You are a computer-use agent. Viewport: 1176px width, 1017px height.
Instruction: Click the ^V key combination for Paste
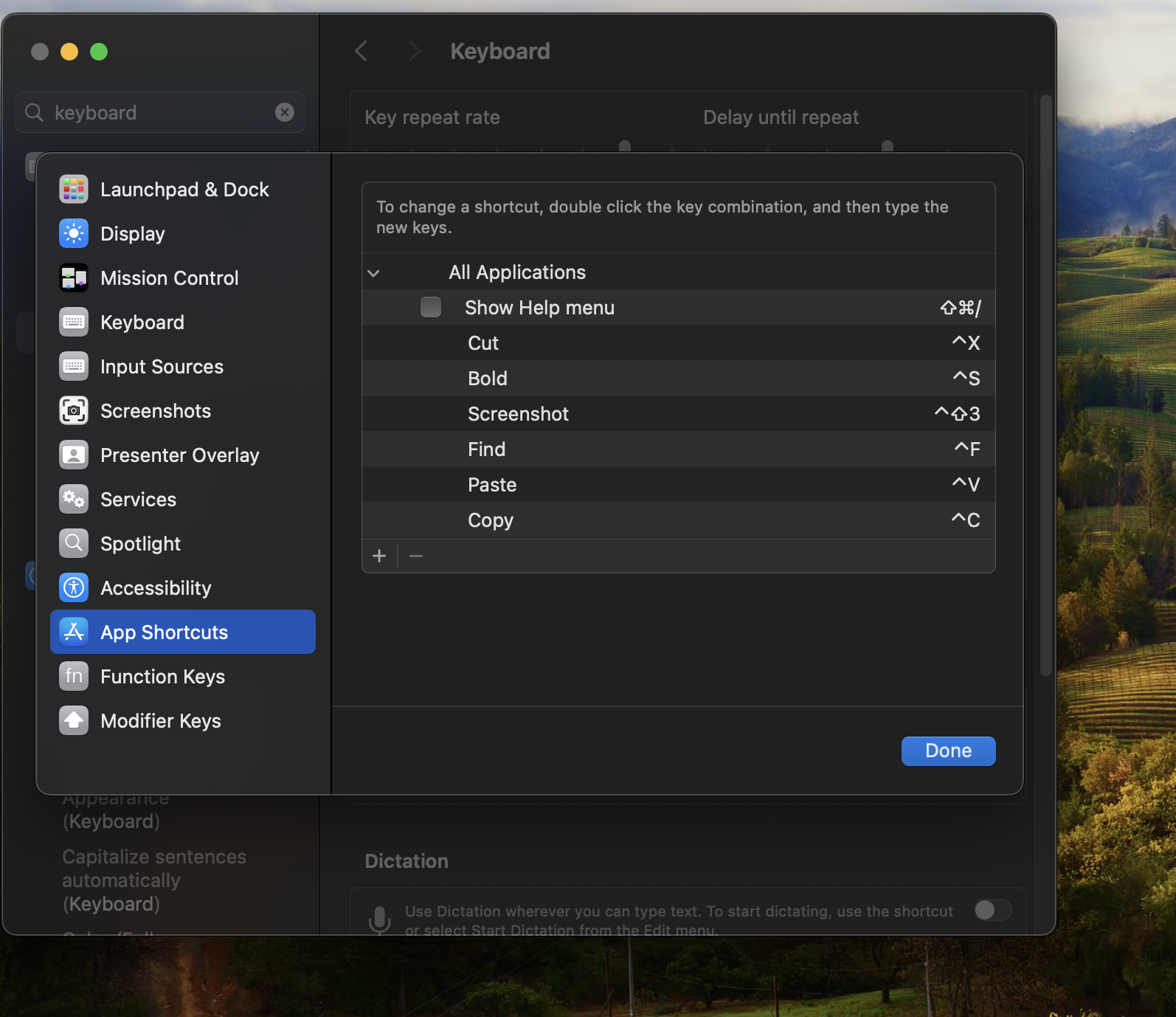966,484
